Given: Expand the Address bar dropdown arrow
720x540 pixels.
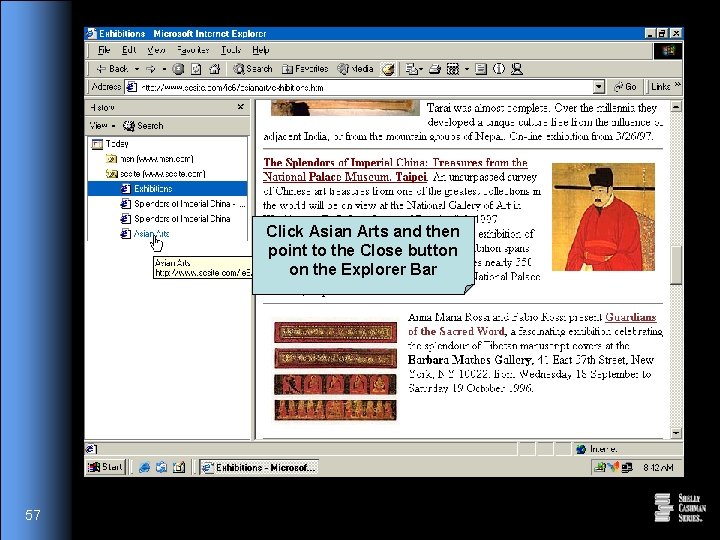Looking at the screenshot, I should coord(598,87).
